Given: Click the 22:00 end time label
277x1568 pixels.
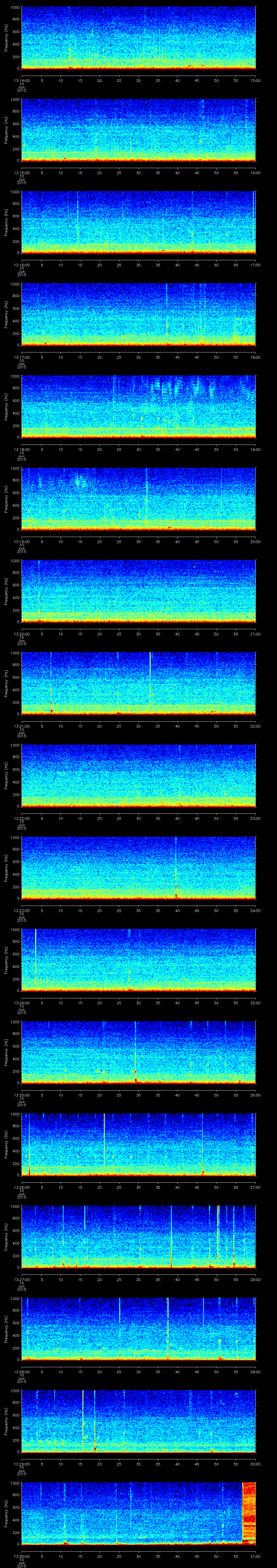Looking at the screenshot, I should [255, 726].
